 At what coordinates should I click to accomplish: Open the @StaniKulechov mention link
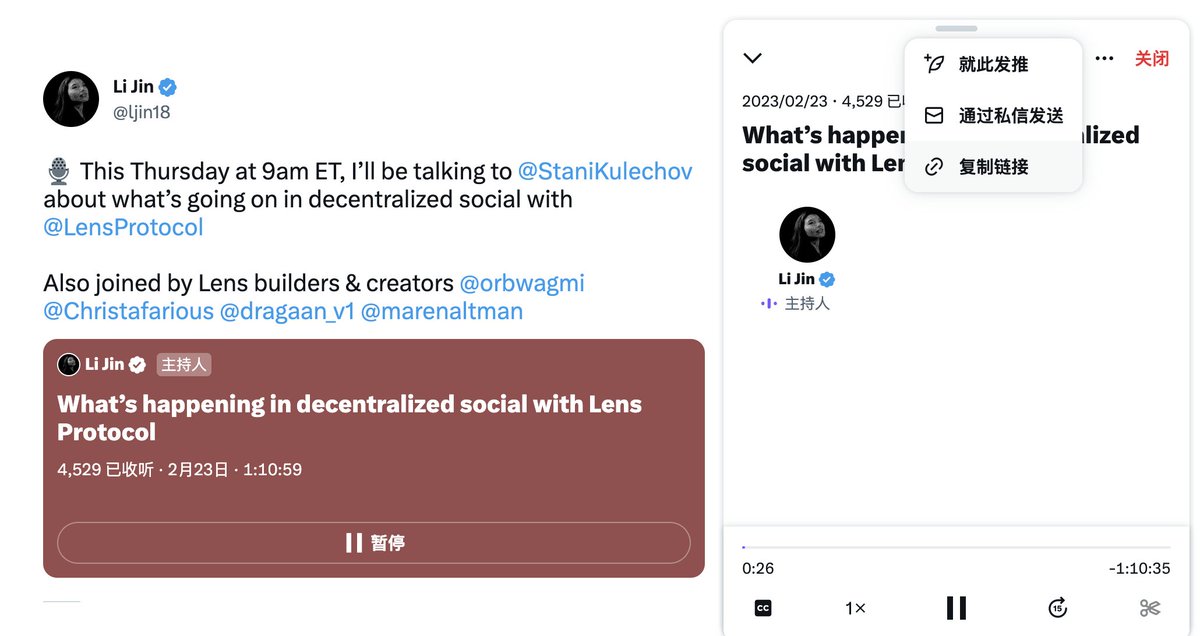click(605, 171)
